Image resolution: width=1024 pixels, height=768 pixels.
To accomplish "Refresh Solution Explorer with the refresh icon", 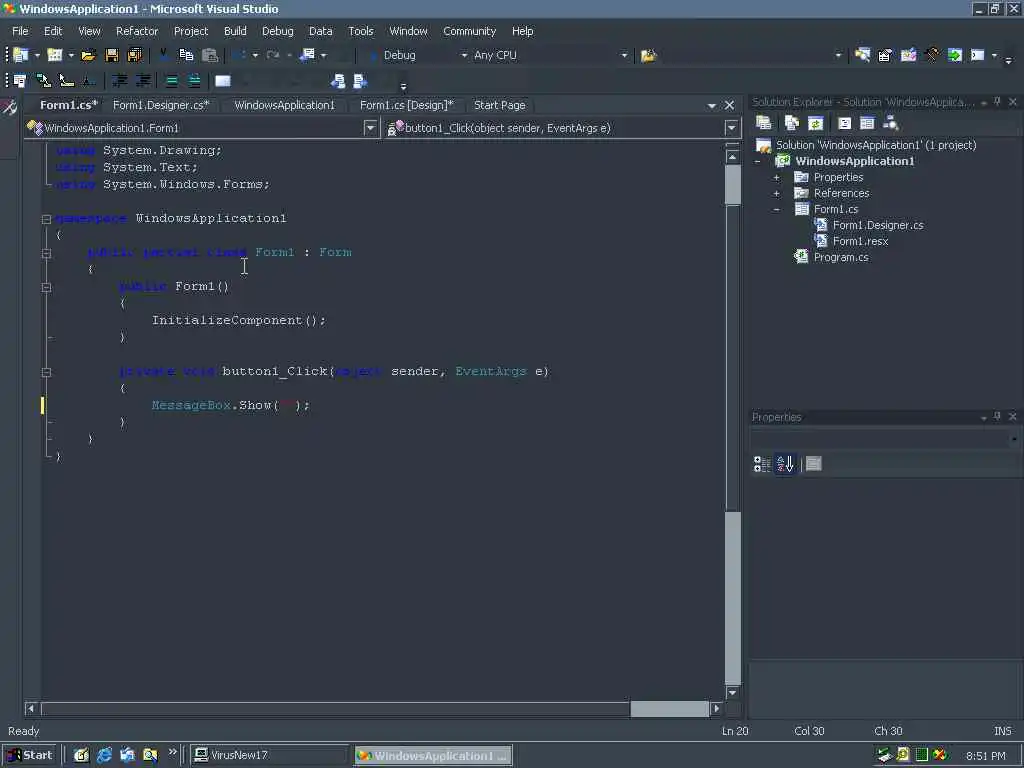I will pyautogui.click(x=815, y=123).
